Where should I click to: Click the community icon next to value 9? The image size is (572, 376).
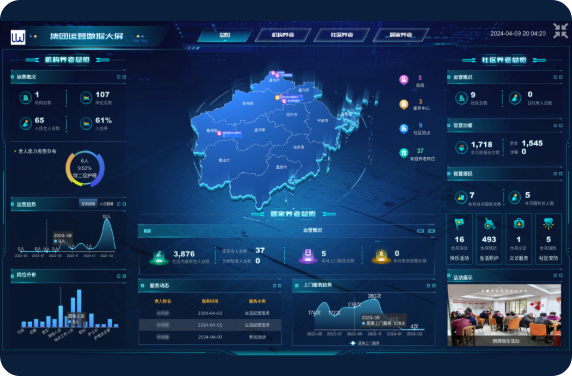(461, 98)
